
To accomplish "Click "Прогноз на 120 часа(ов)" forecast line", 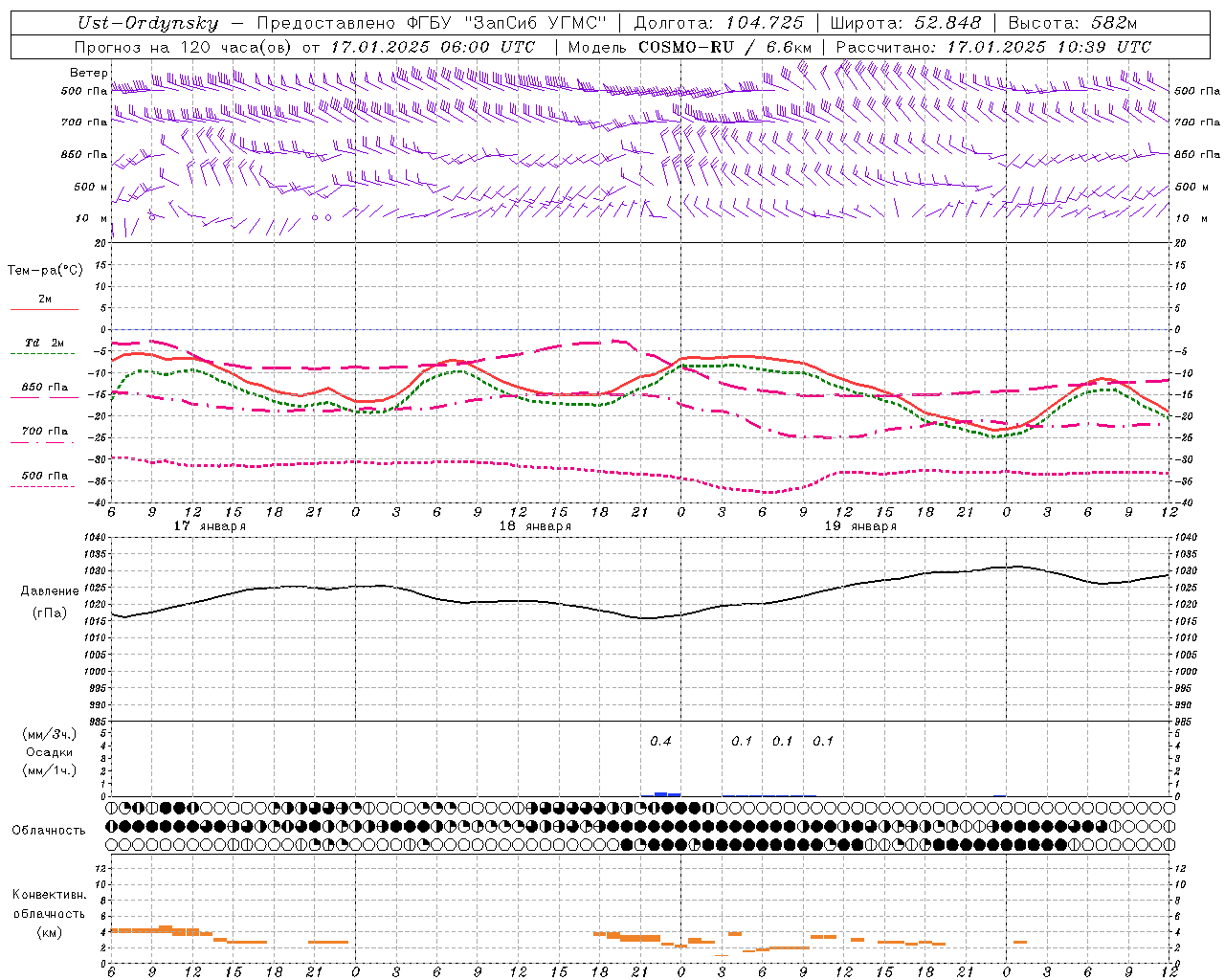I will point(184,47).
